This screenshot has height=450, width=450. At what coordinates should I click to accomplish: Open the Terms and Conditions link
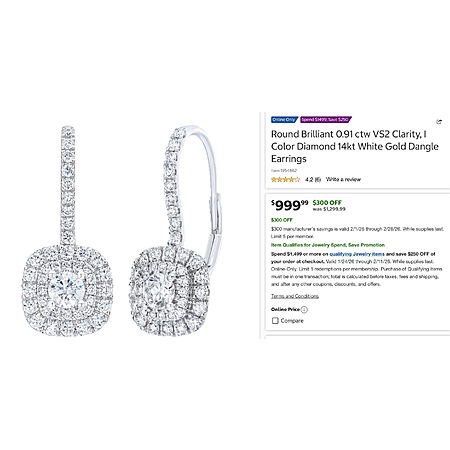point(295,296)
